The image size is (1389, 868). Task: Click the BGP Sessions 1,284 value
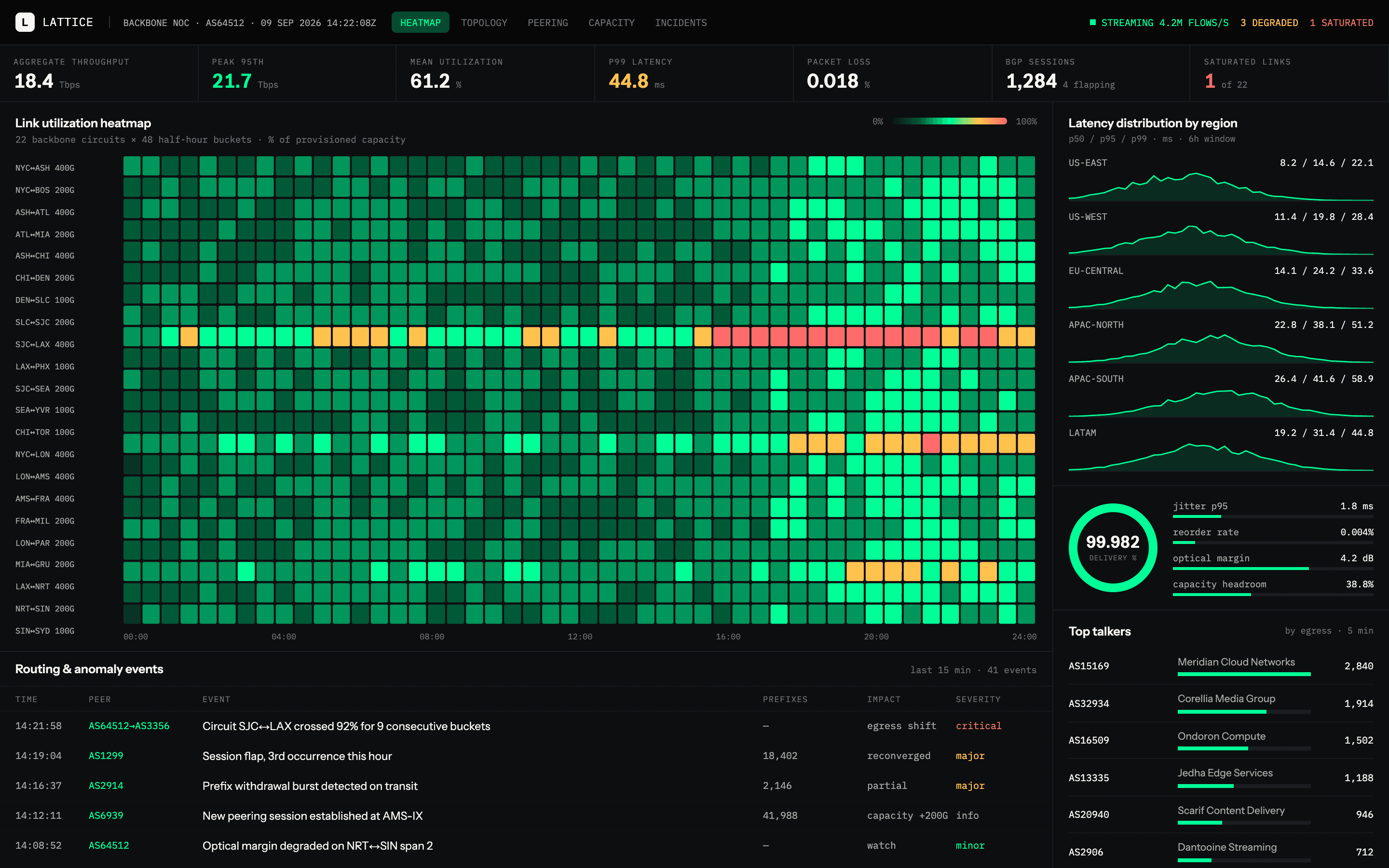(x=1031, y=81)
